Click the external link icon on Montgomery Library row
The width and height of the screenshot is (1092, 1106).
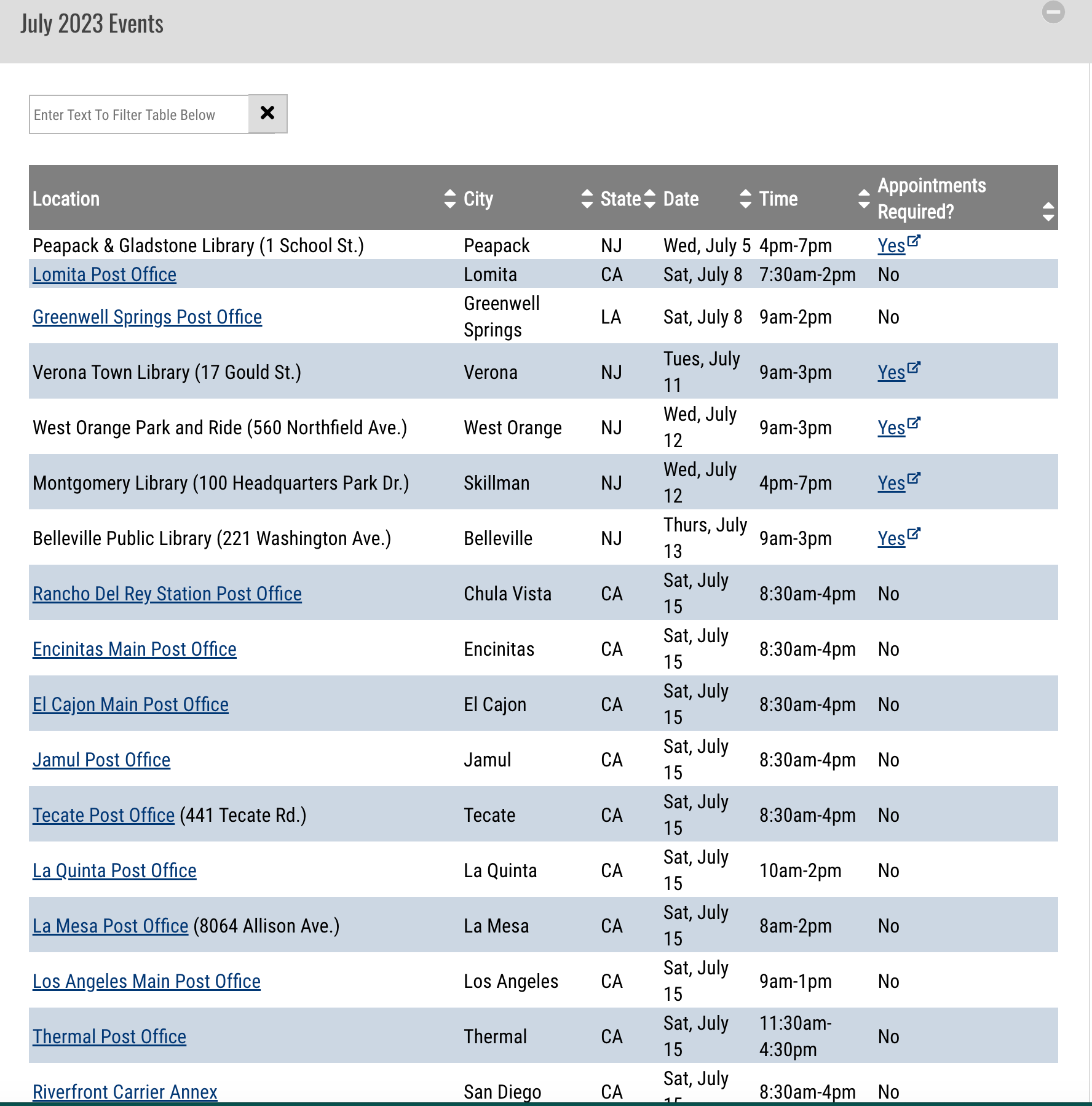click(x=914, y=479)
